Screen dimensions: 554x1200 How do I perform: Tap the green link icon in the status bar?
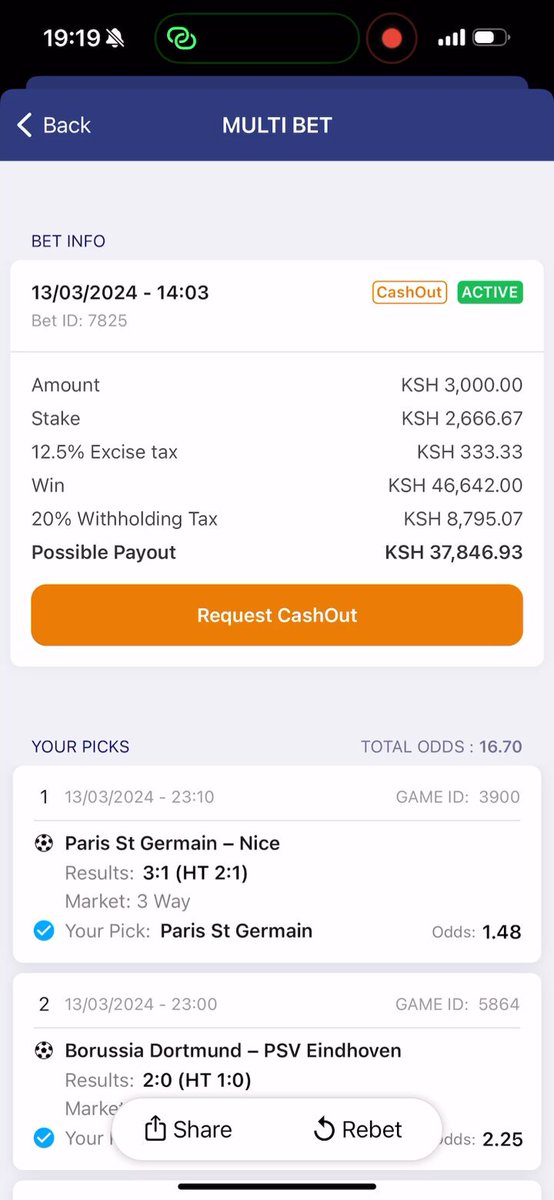point(182,38)
